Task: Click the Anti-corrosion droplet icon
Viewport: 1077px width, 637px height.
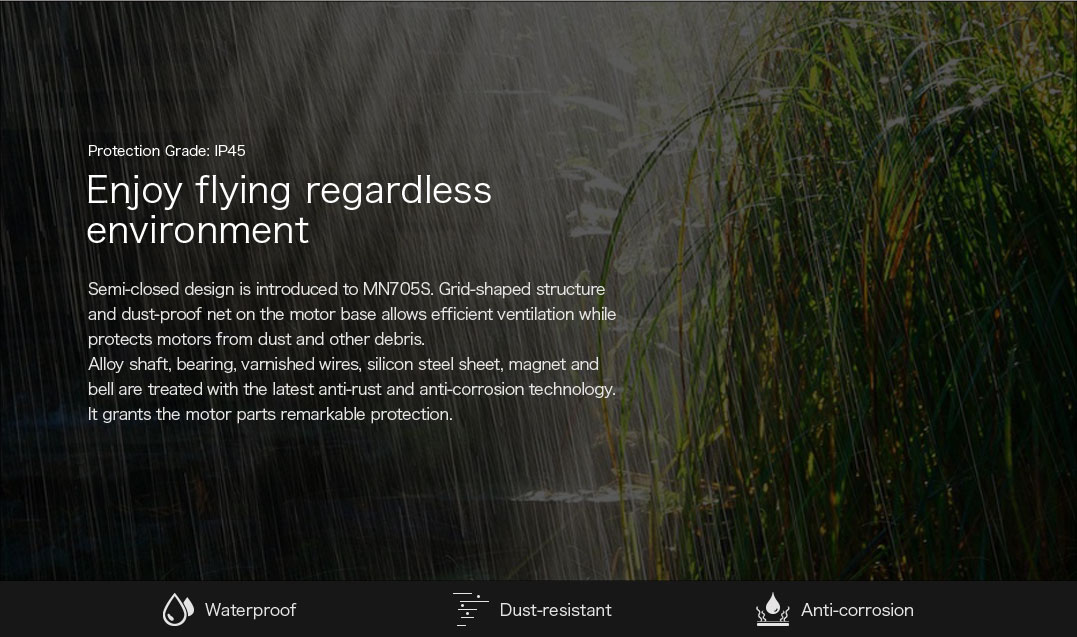Action: 772,609
